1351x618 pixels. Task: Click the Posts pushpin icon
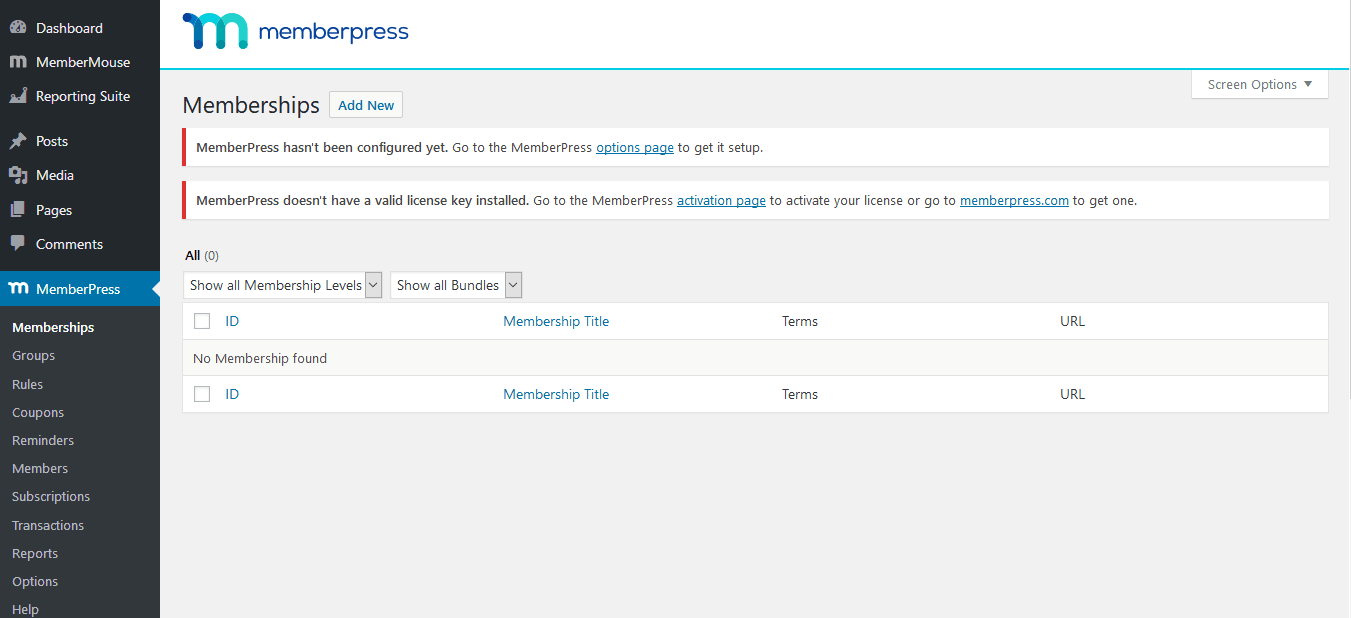(18, 141)
